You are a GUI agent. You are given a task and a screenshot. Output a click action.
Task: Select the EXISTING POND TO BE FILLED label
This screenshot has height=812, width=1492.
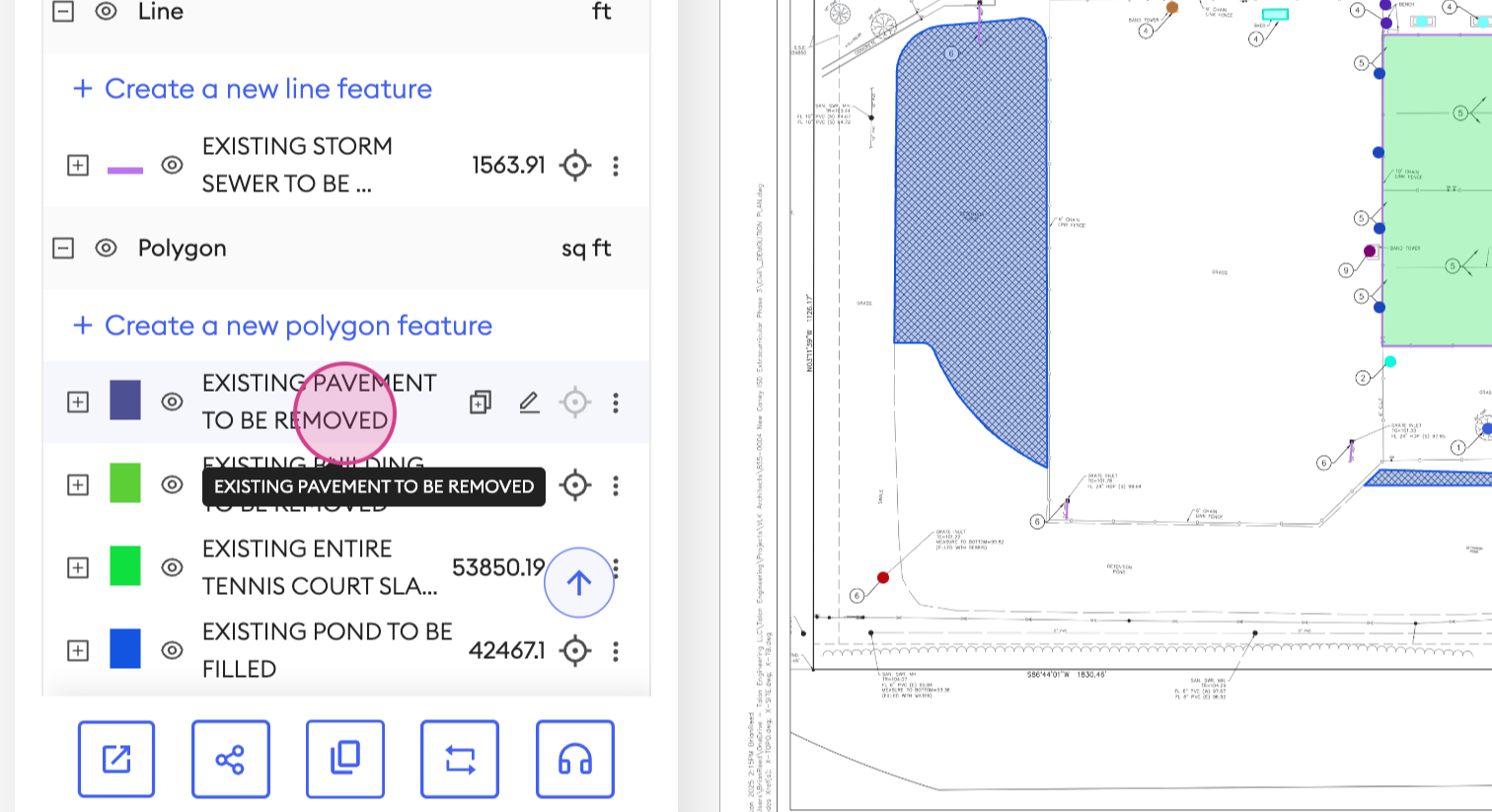click(328, 650)
